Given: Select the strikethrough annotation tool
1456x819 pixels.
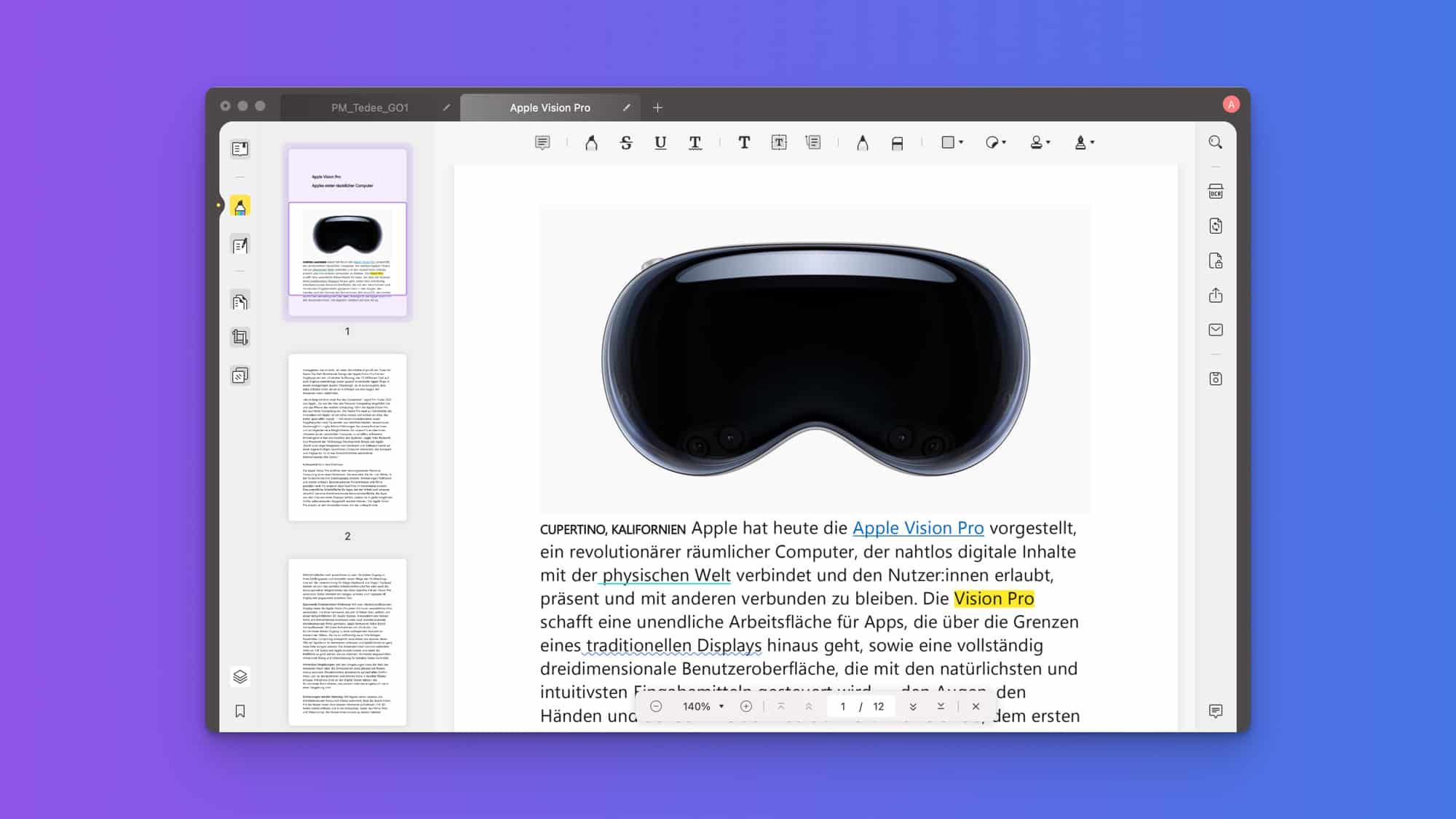Looking at the screenshot, I should pyautogui.click(x=626, y=143).
